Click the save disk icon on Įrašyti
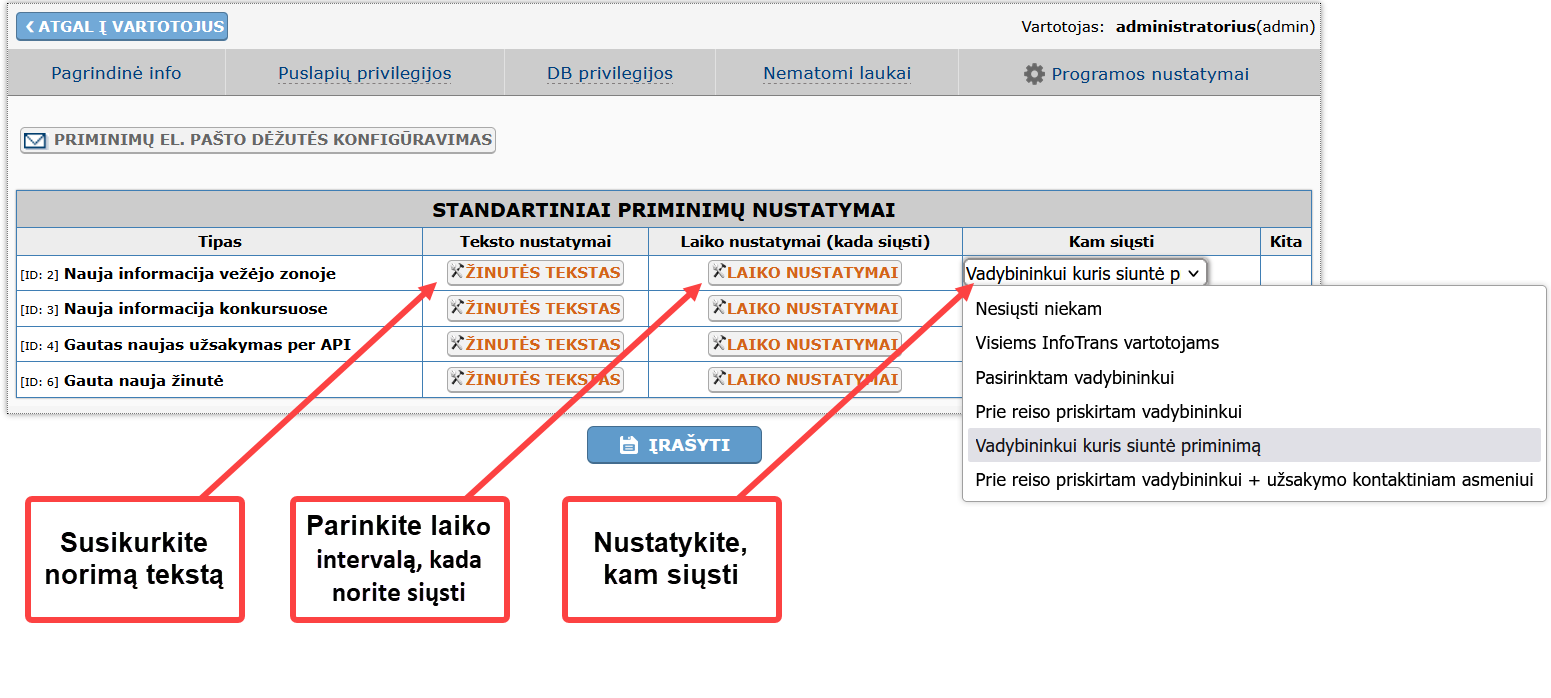 point(629,445)
